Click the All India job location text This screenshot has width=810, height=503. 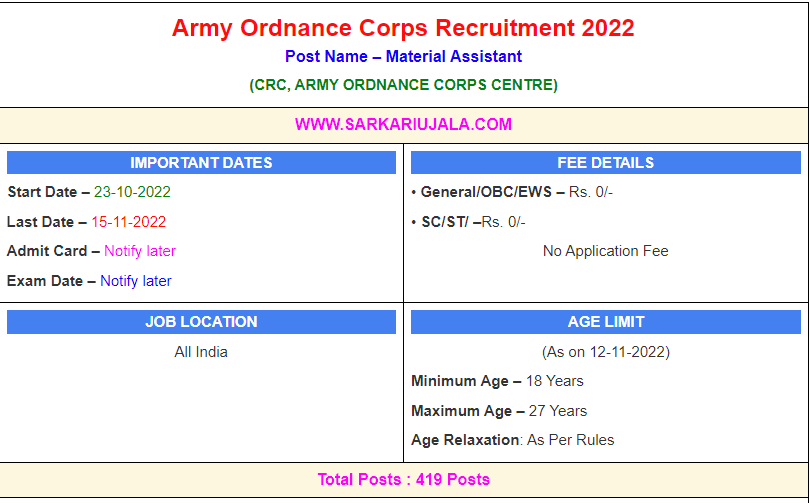201,352
